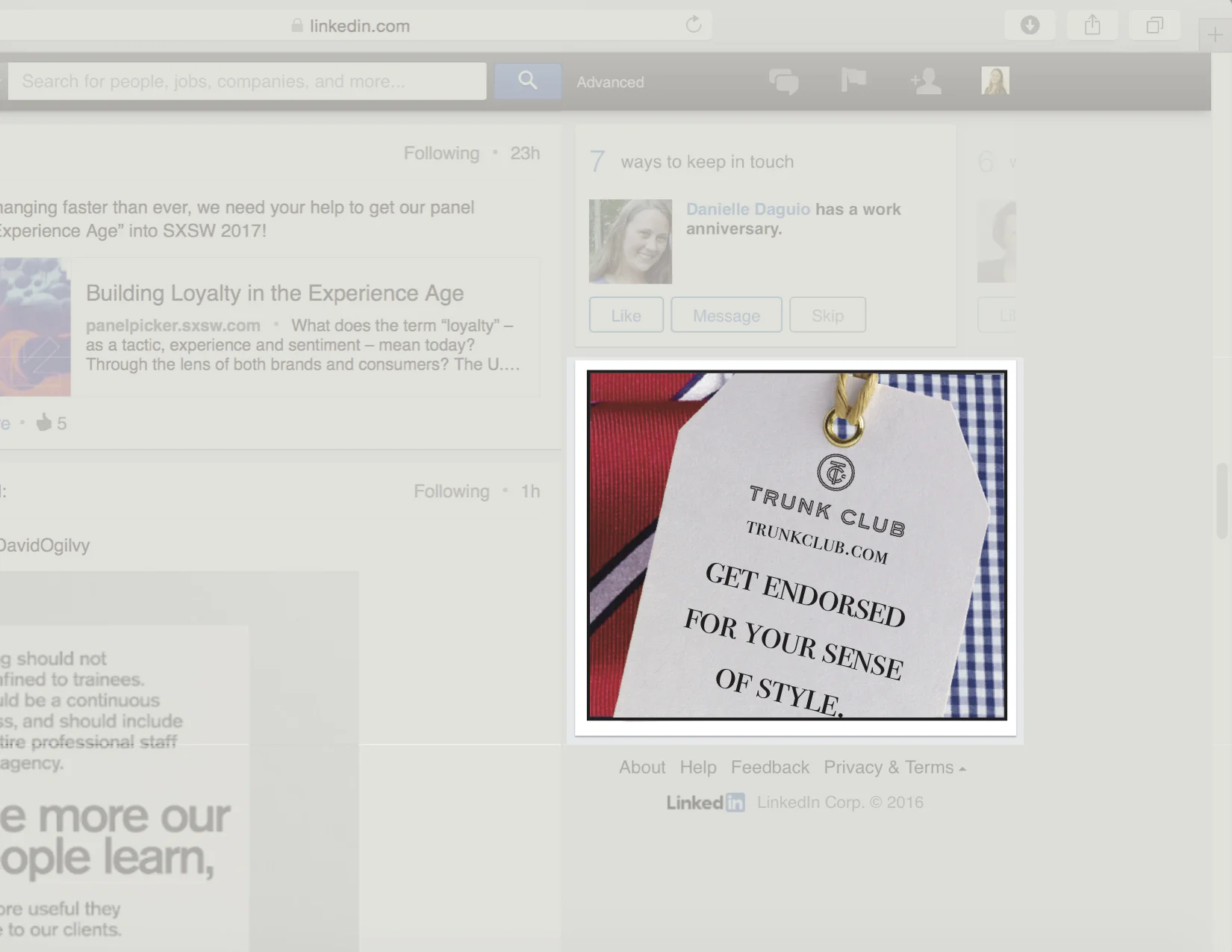Viewport: 1232px width, 952px height.
Task: Click the Following label on the 23h post
Action: click(x=441, y=153)
